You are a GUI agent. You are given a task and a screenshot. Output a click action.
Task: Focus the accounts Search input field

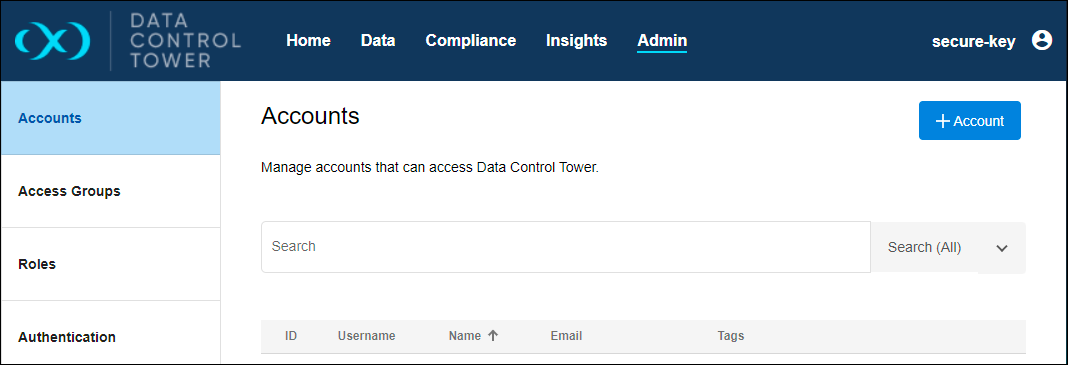click(566, 247)
